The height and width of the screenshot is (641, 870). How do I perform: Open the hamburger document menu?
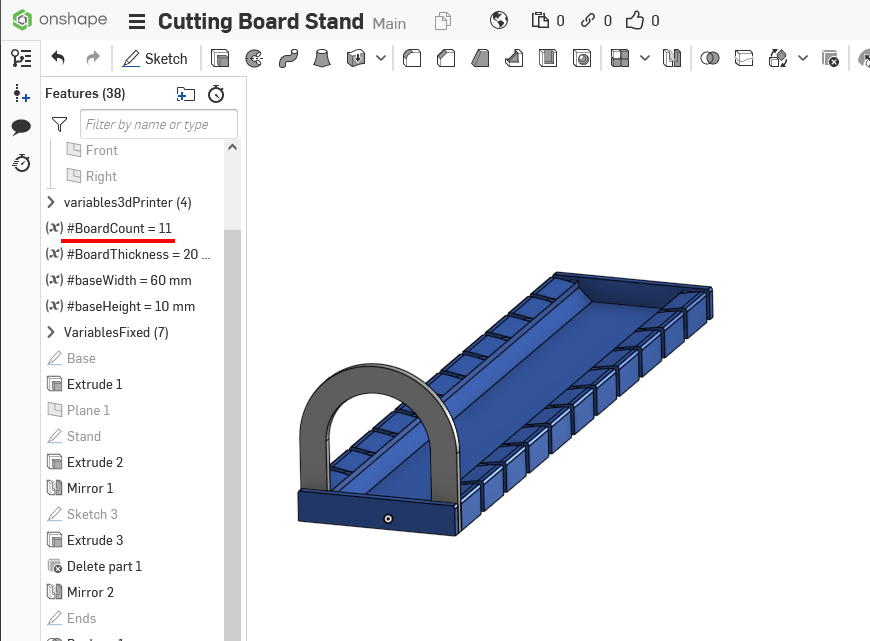(x=136, y=22)
